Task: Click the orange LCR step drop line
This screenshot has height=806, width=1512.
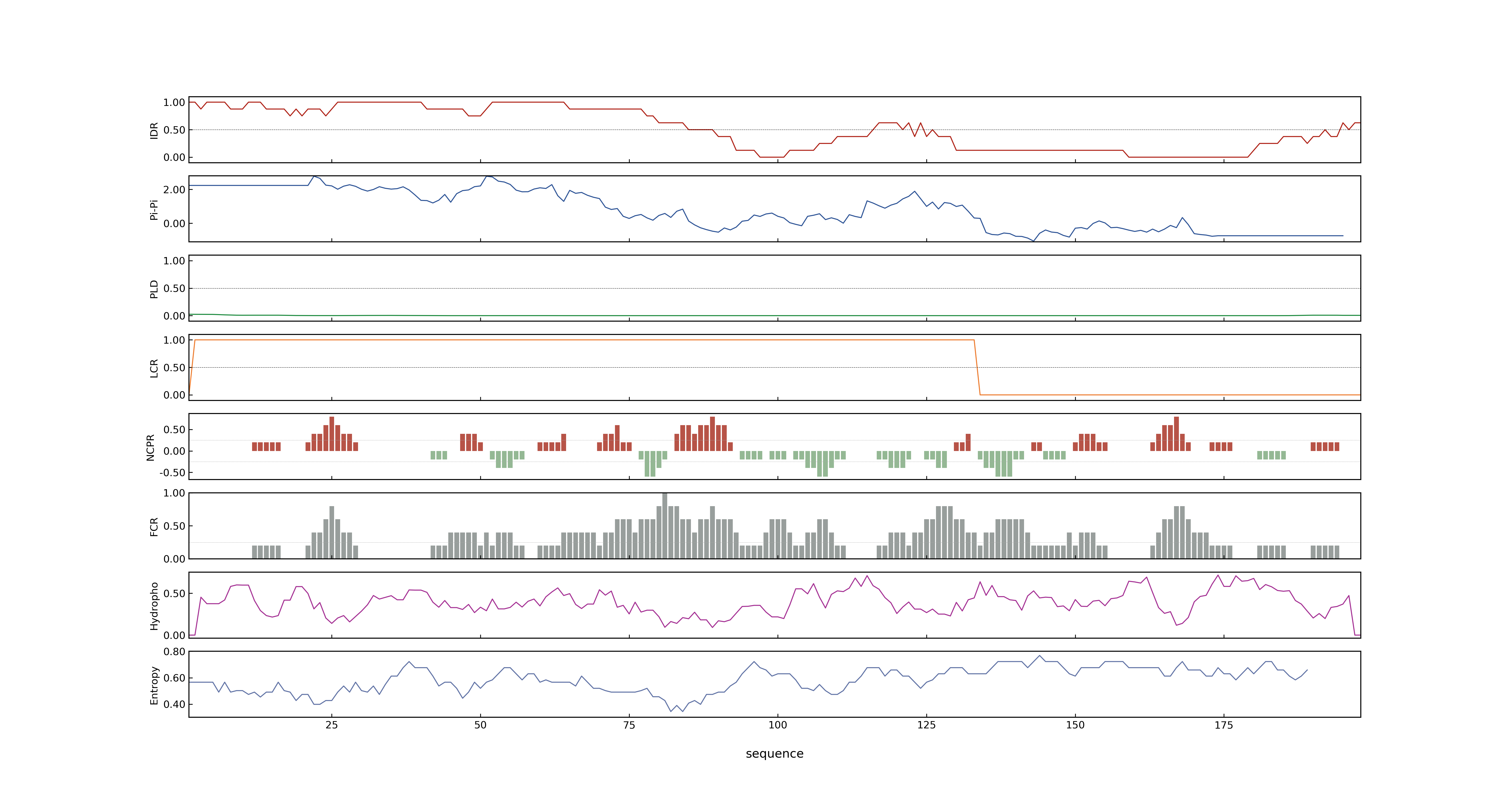Action: point(977,367)
